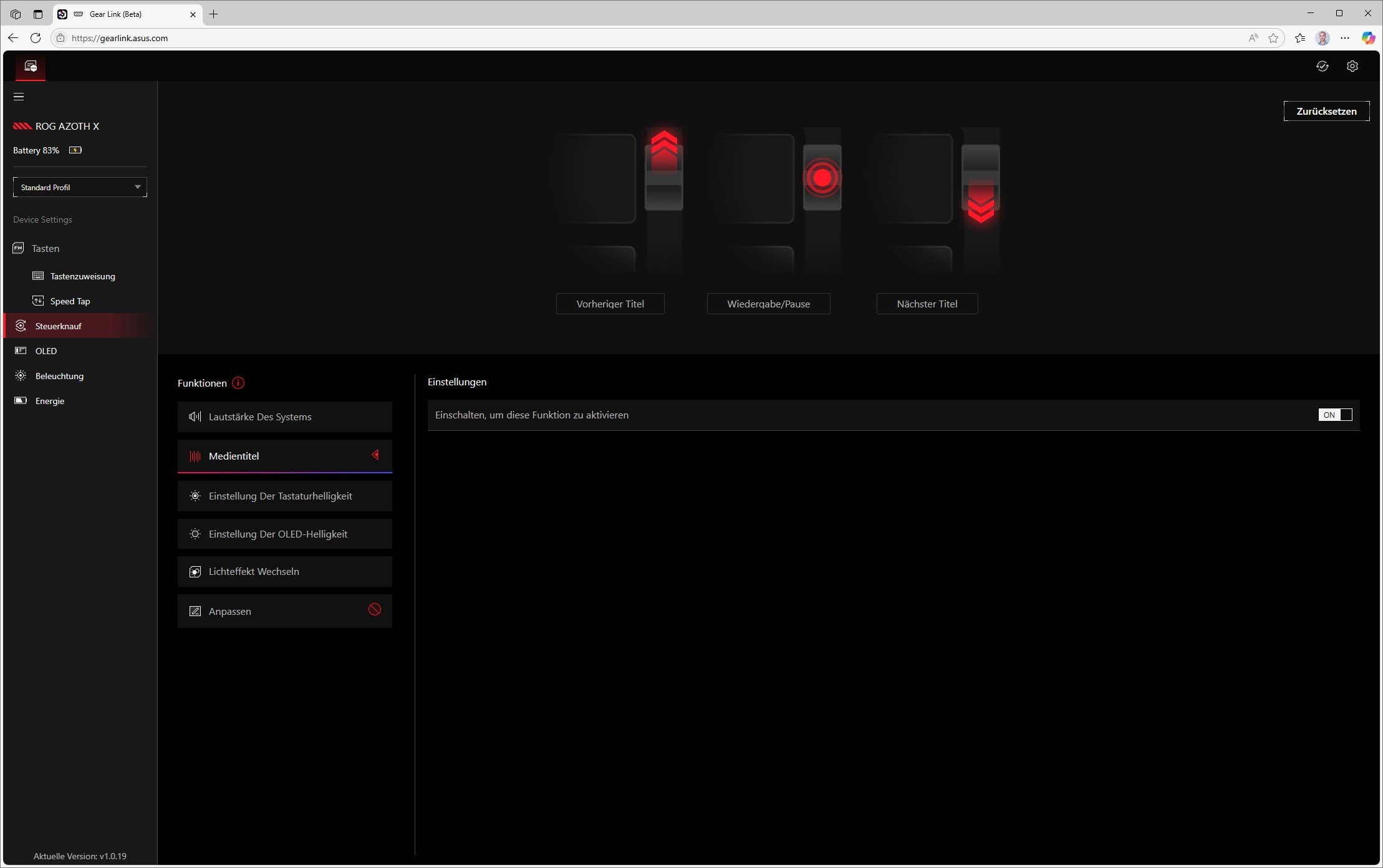Image resolution: width=1383 pixels, height=868 pixels.
Task: Click the Steuerknauf knob icon
Action: point(21,325)
